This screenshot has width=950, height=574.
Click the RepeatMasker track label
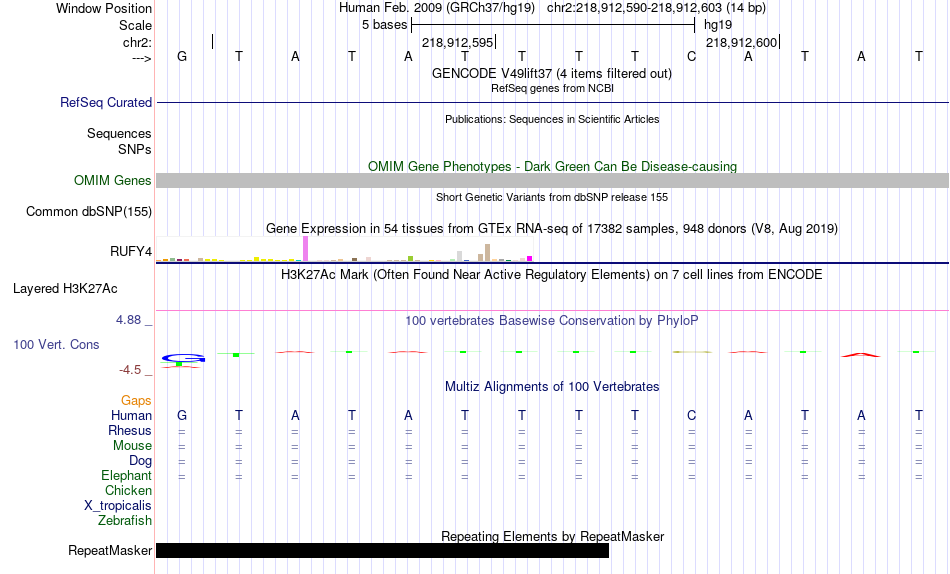110,550
